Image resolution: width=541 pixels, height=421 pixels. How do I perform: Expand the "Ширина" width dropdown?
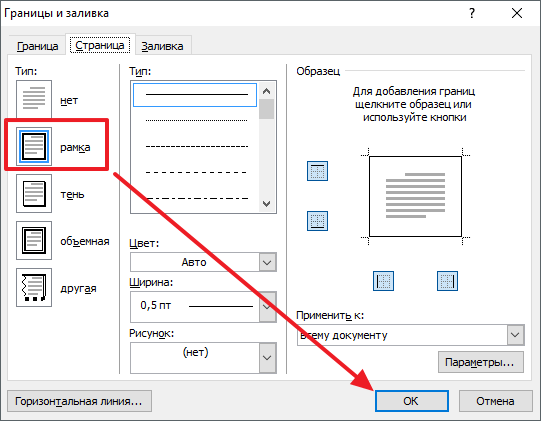click(x=203, y=306)
